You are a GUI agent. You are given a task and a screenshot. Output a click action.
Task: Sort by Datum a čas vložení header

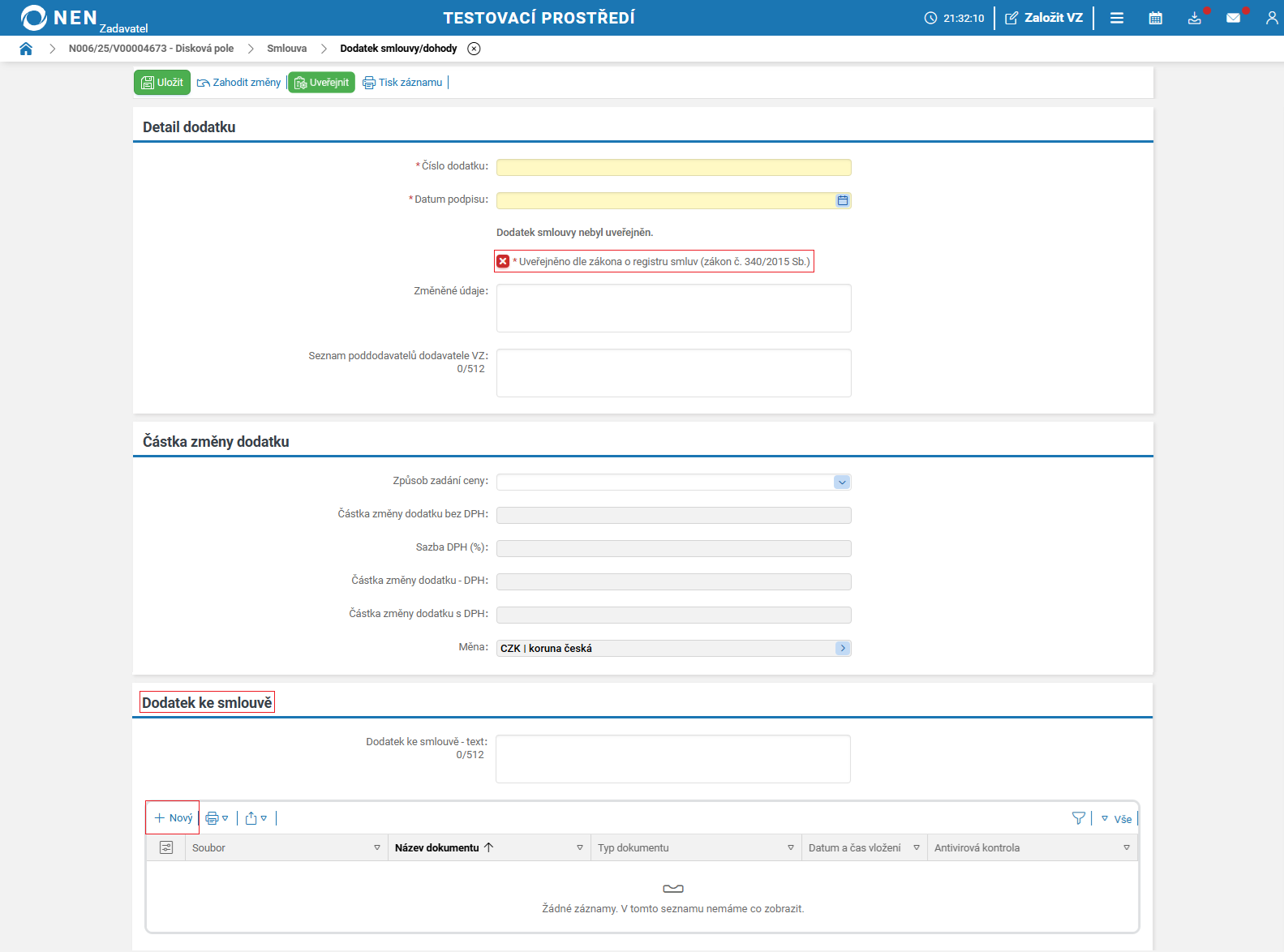pos(855,847)
